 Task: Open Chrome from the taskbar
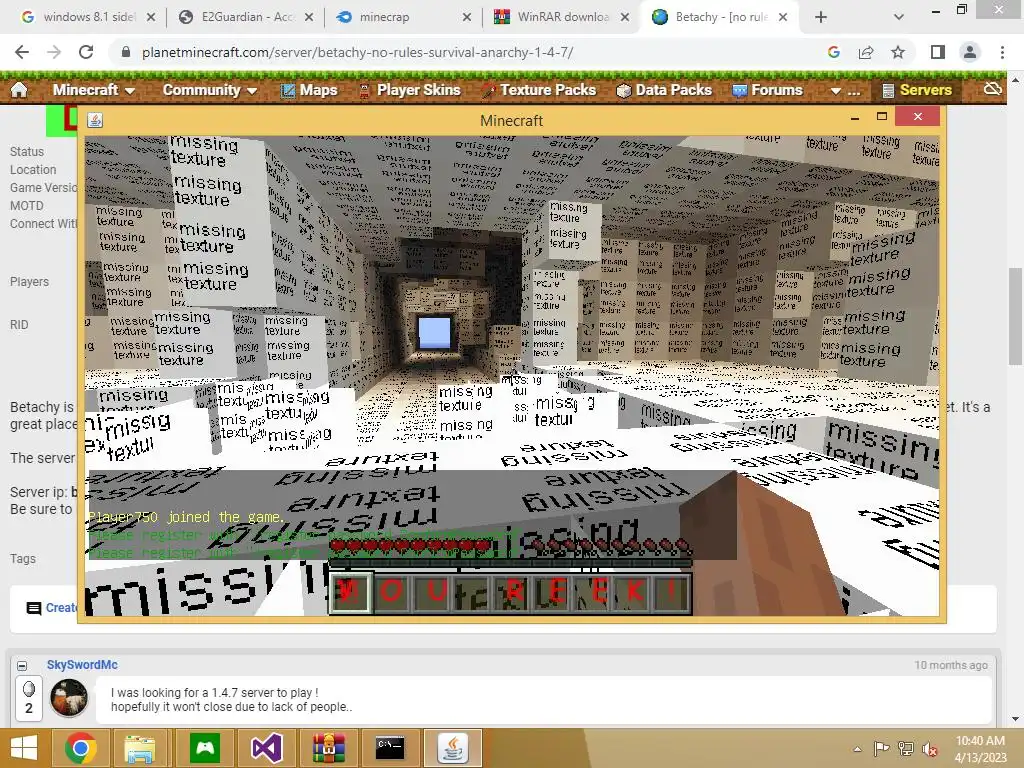pyautogui.click(x=80, y=748)
